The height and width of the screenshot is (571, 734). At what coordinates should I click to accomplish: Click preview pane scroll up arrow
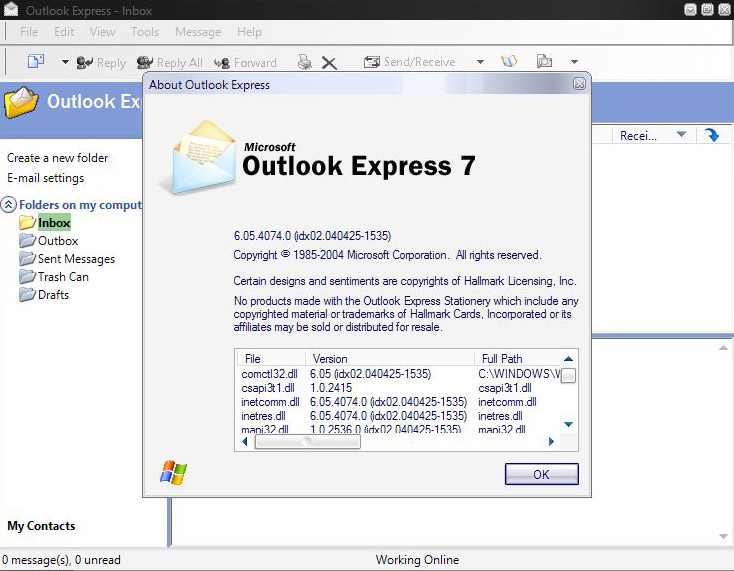pos(723,348)
